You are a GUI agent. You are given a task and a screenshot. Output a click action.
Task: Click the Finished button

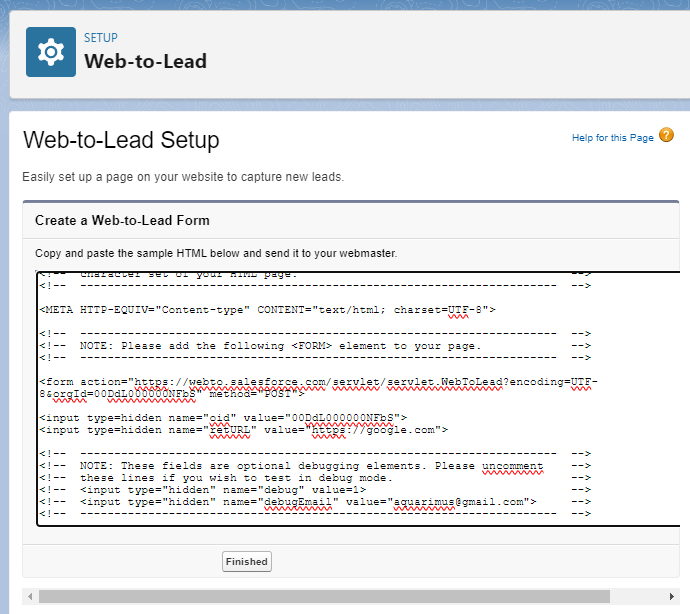pyautogui.click(x=246, y=562)
